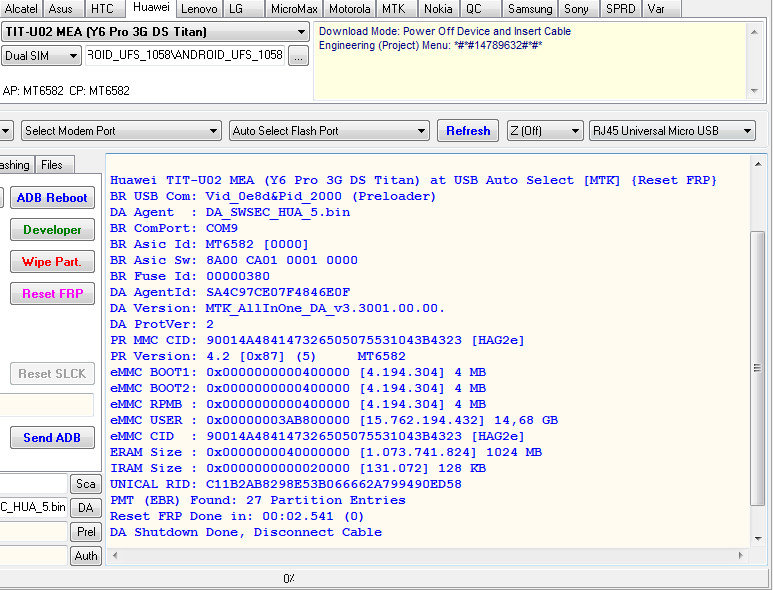Select the Nokia tab
Image resolution: width=773 pixels, height=590 pixels.
click(437, 9)
